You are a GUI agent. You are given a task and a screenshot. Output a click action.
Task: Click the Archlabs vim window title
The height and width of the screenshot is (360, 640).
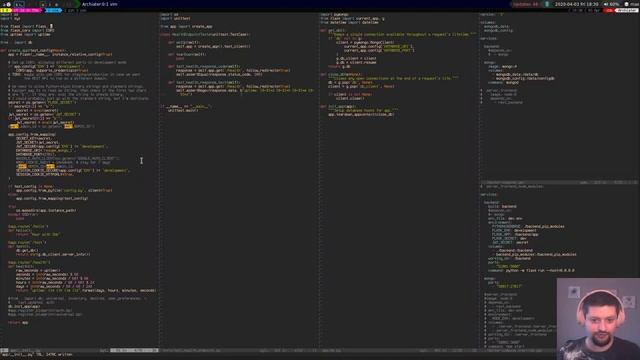click(100, 4)
